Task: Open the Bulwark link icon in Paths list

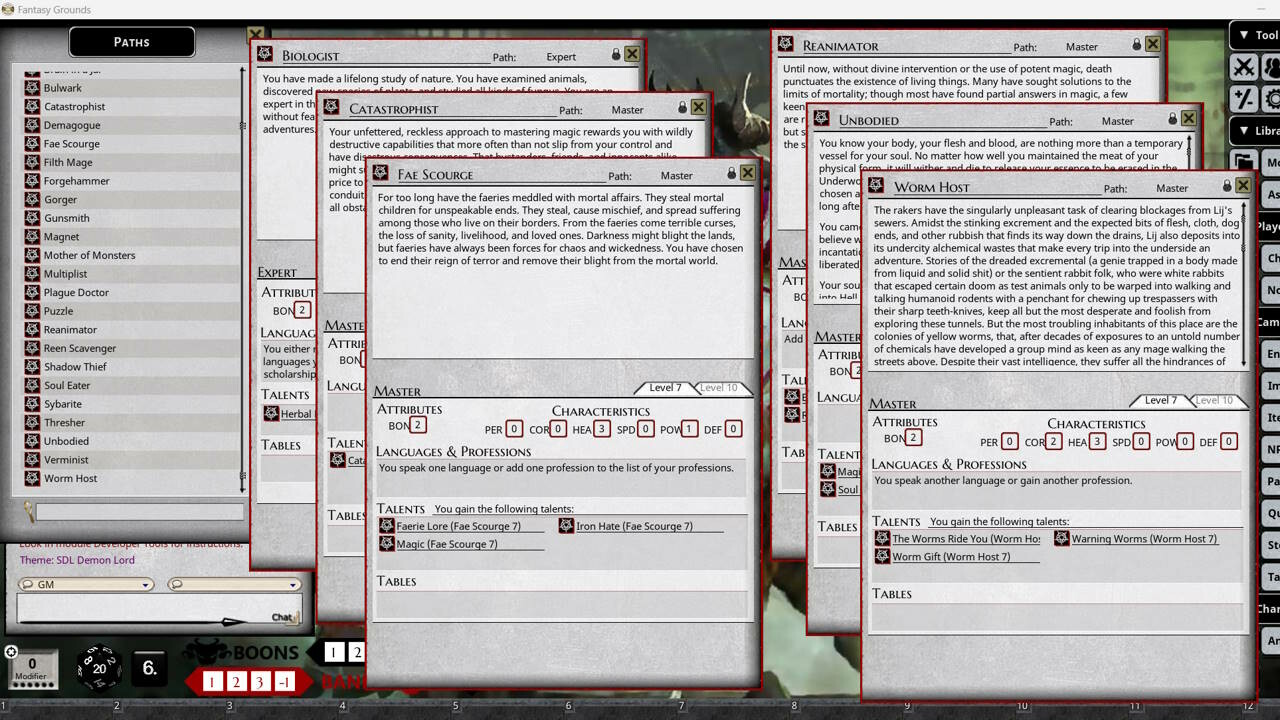Action: coord(32,88)
